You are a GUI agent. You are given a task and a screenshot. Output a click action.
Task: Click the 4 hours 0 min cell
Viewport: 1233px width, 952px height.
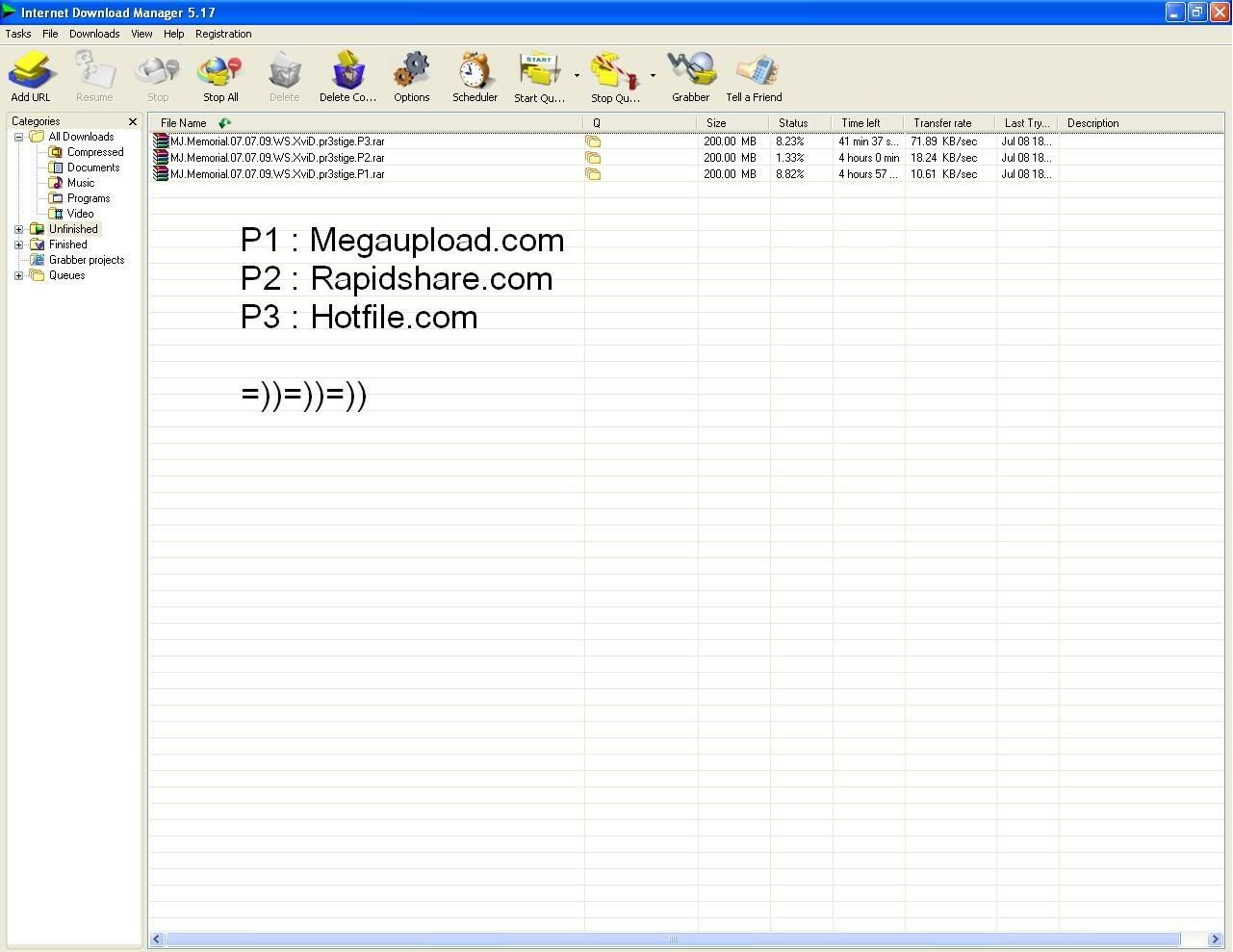tap(868, 158)
